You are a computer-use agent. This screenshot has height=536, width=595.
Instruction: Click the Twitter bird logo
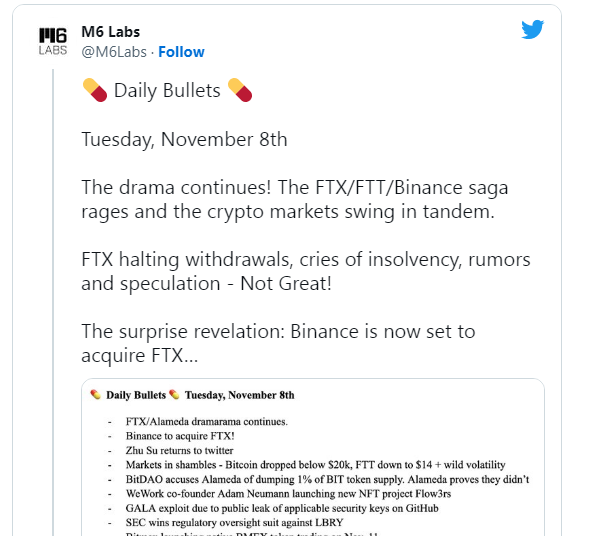click(x=532, y=29)
